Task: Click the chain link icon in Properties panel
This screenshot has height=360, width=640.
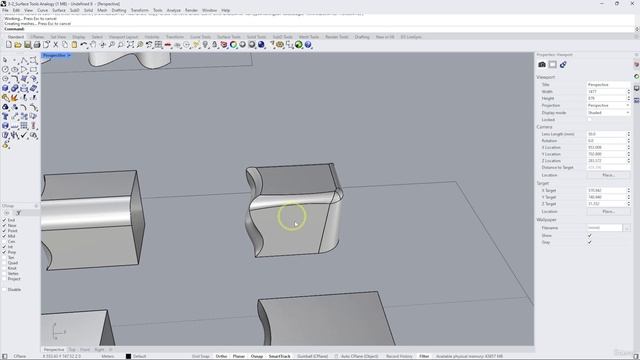Action: click(x=563, y=64)
